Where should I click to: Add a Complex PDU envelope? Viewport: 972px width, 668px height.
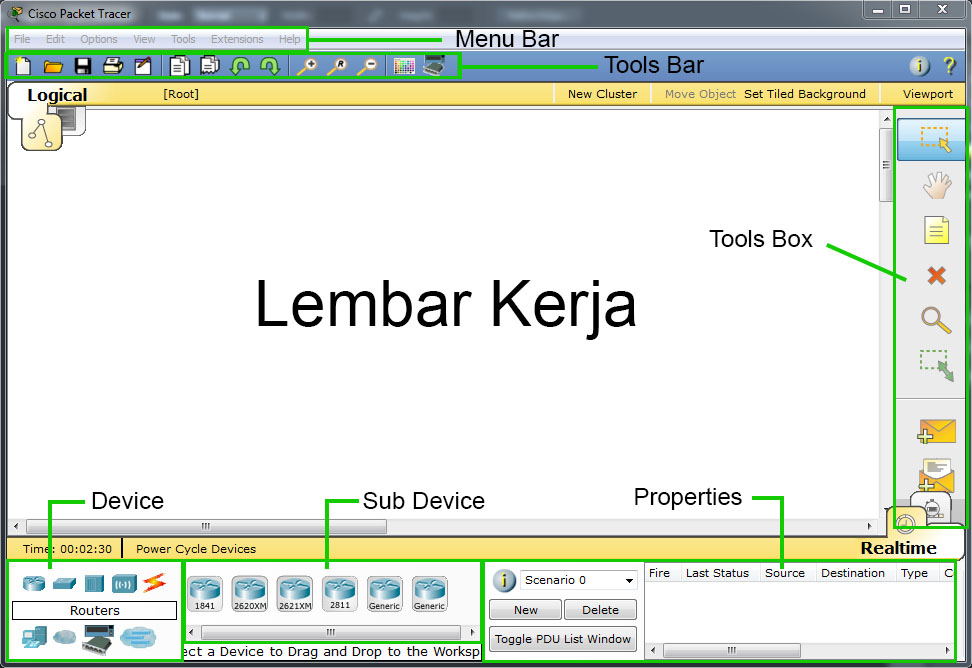click(937, 475)
